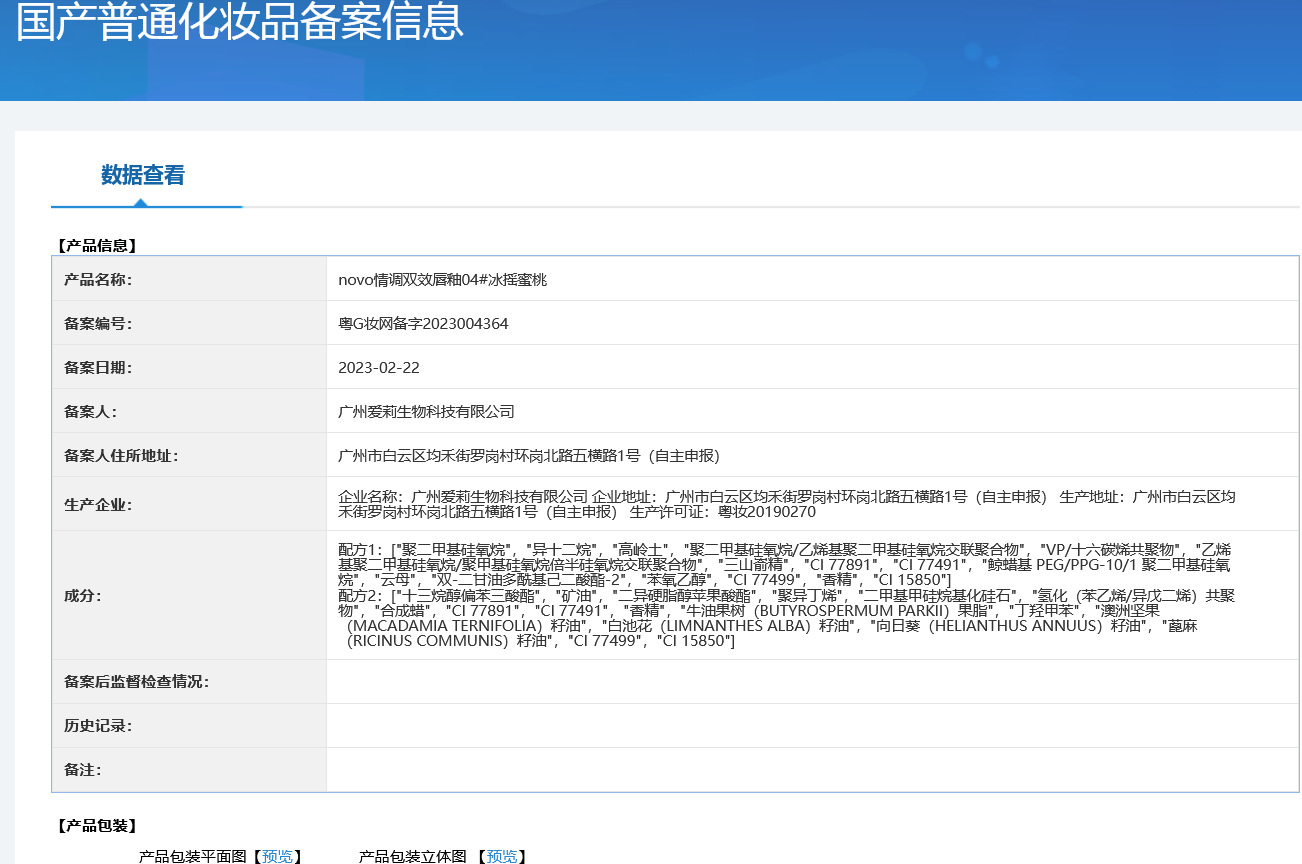Click the 产品包装立体图 label
The image size is (1302, 864).
click(413, 856)
